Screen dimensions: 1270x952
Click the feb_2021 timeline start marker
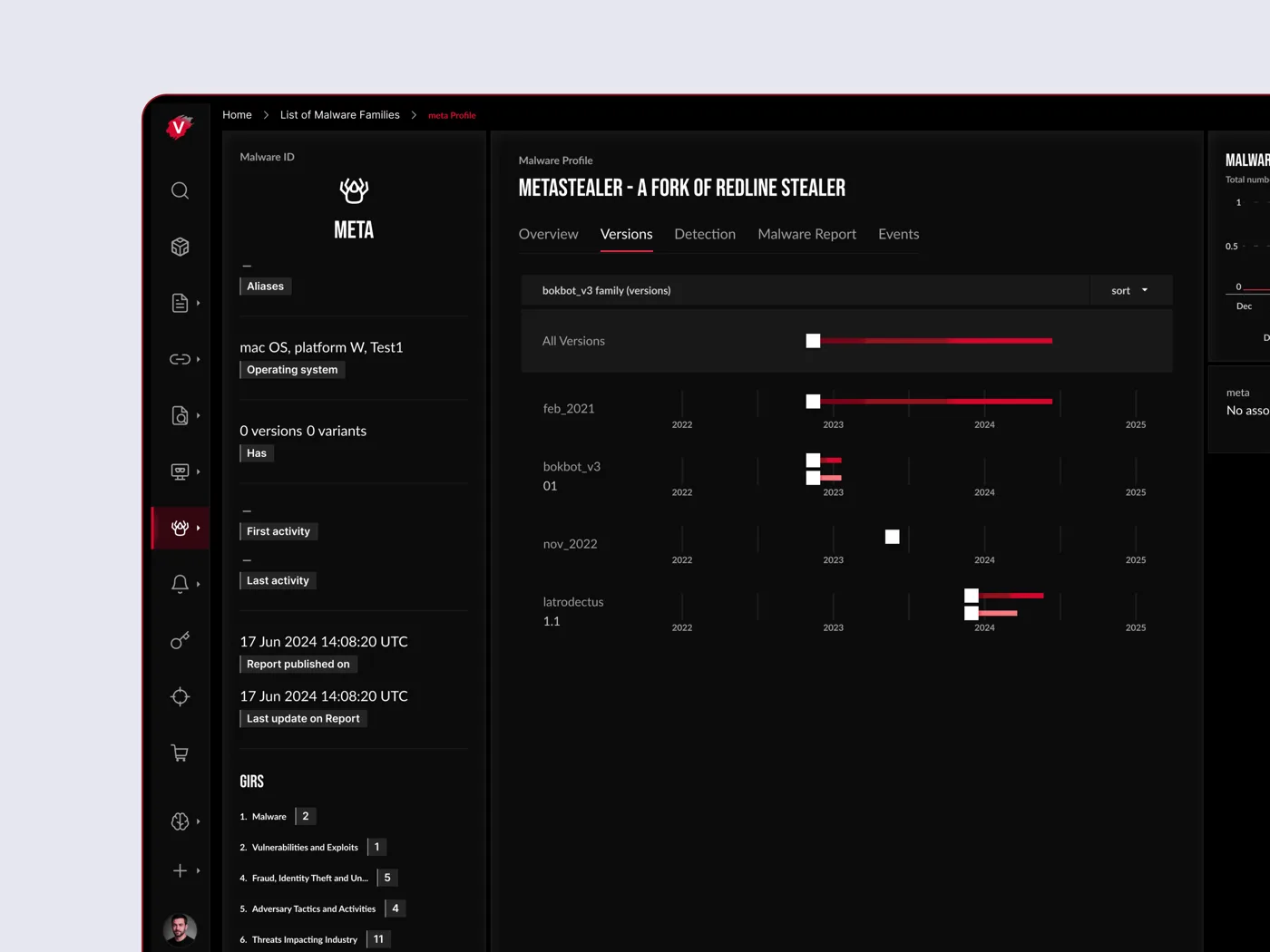(x=813, y=401)
